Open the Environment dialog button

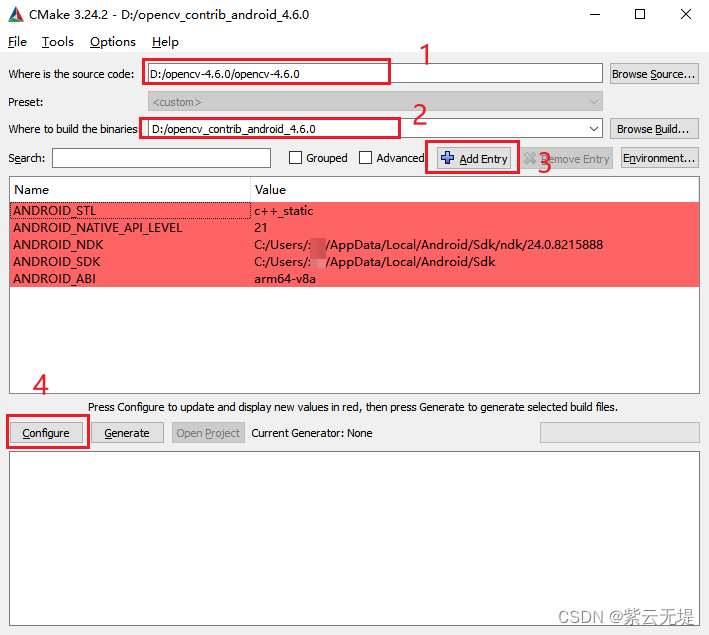click(659, 158)
